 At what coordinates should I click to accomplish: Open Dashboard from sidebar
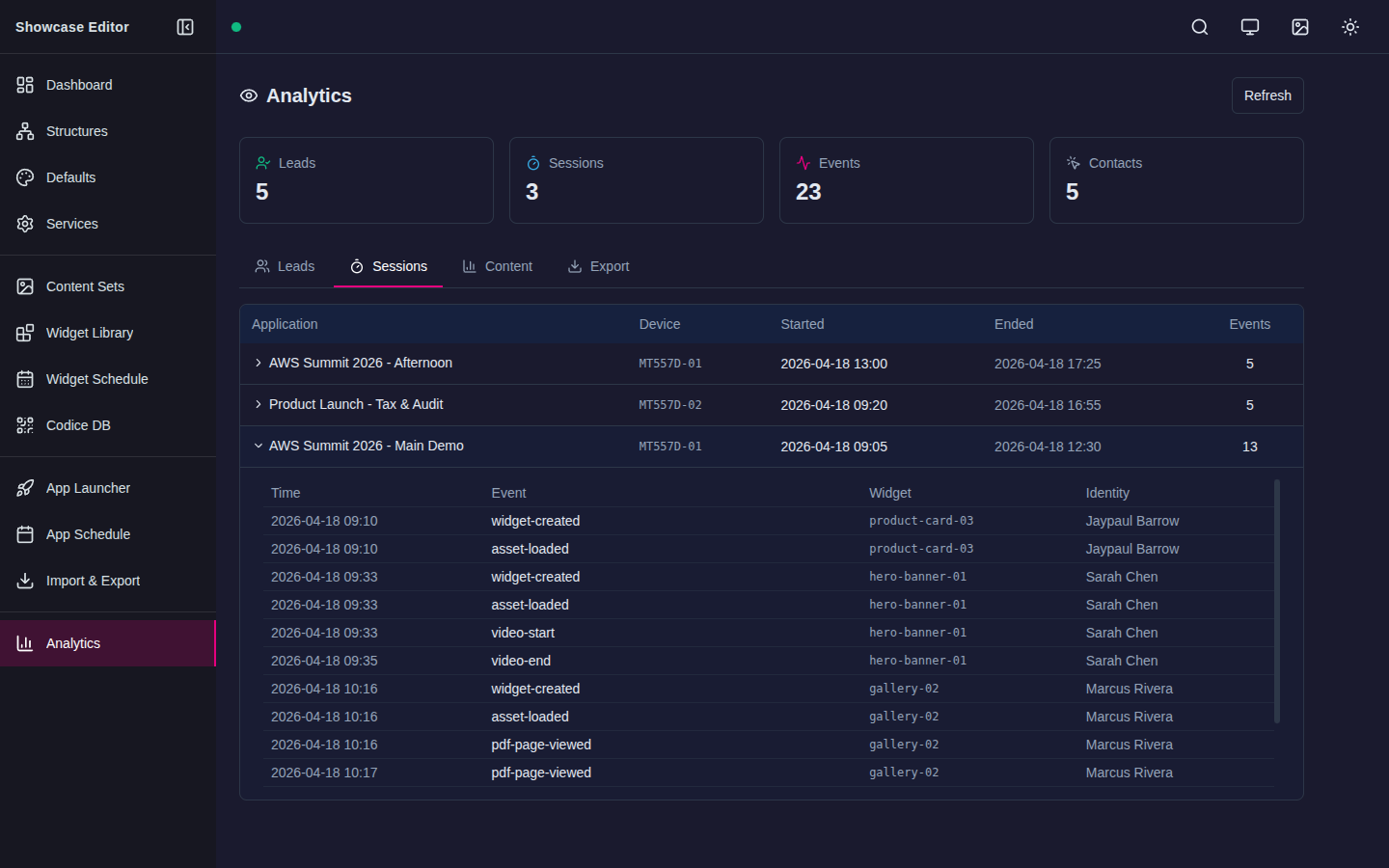coord(108,85)
